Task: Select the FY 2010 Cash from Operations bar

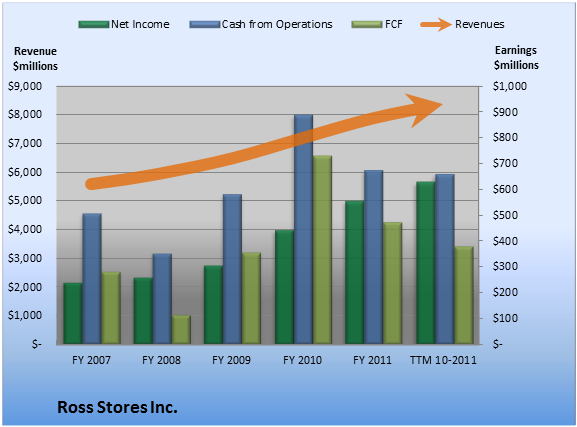Action: (303, 229)
